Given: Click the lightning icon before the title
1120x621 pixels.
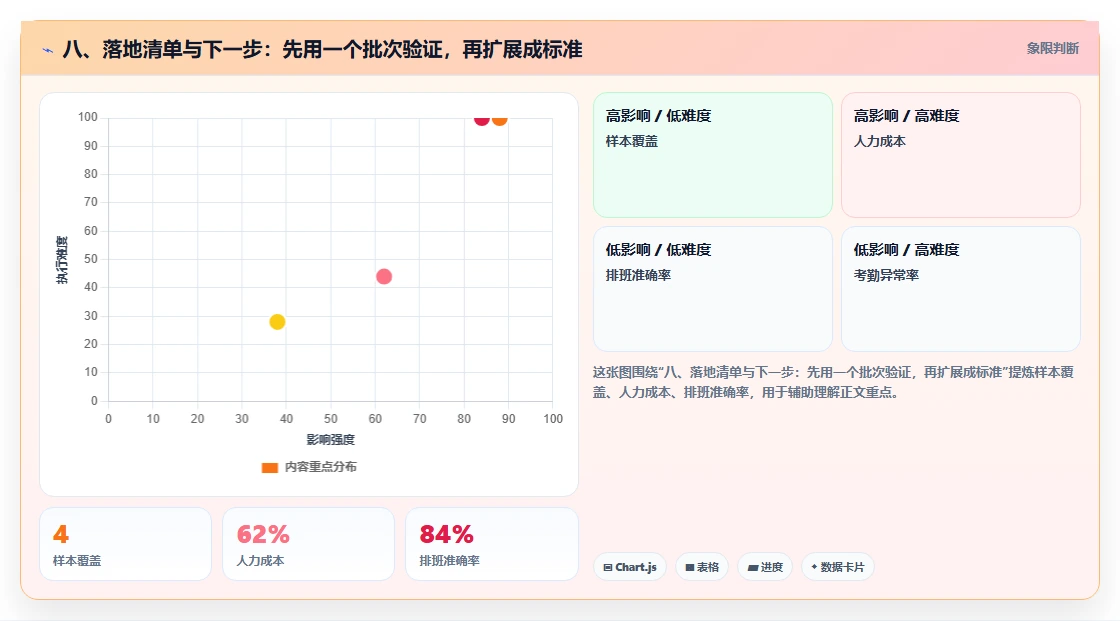Looking at the screenshot, I should 48,50.
